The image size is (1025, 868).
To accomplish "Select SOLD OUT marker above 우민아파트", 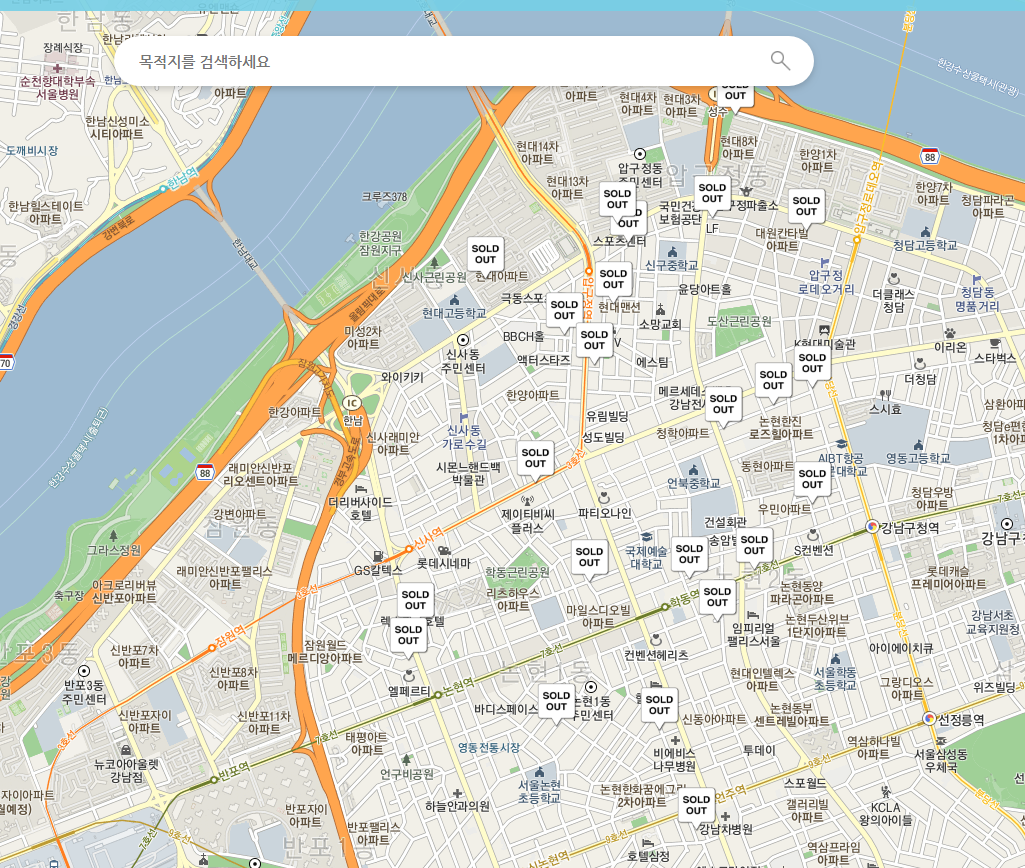I will click(x=812, y=479).
